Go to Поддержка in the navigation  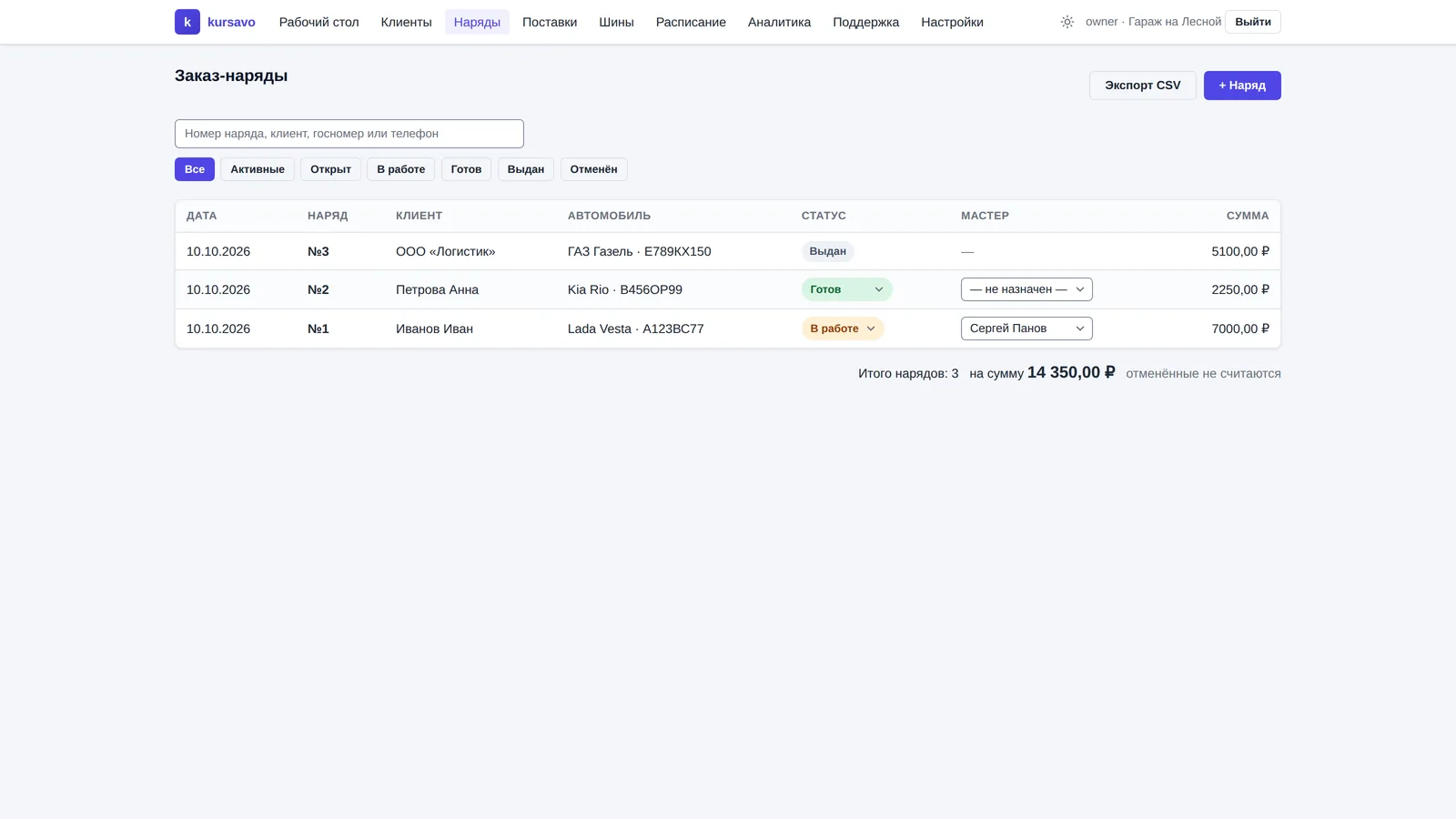point(865,22)
